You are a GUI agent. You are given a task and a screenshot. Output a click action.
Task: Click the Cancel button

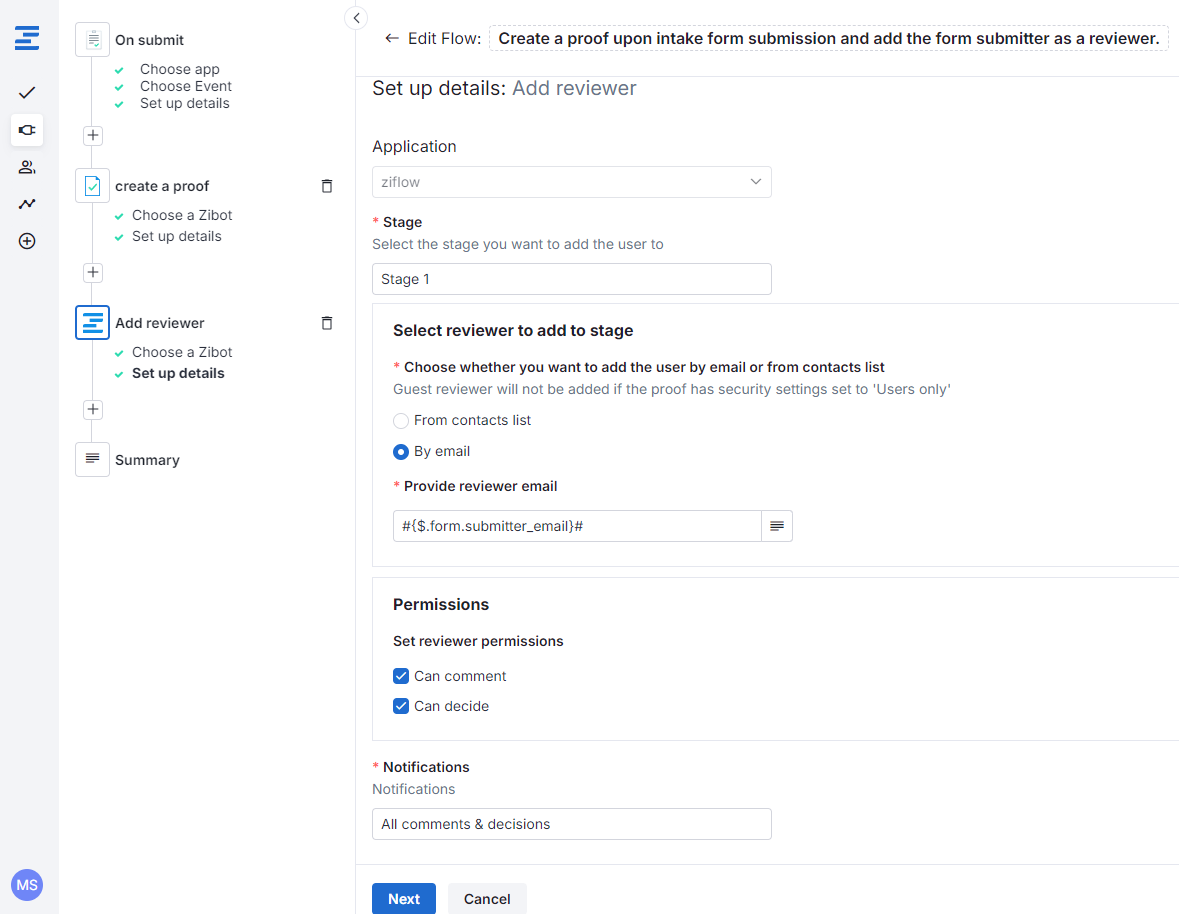point(487,898)
